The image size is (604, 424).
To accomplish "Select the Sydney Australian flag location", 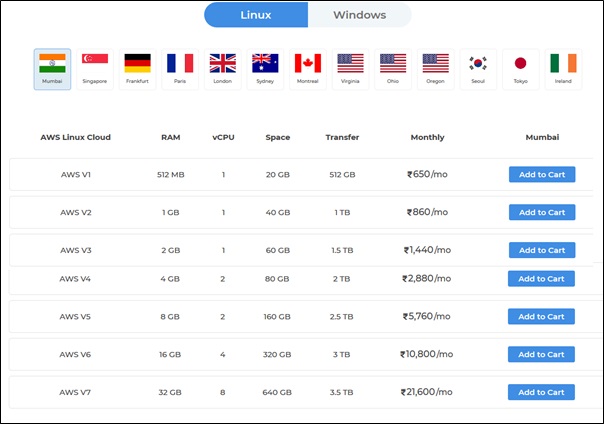I will (265, 69).
